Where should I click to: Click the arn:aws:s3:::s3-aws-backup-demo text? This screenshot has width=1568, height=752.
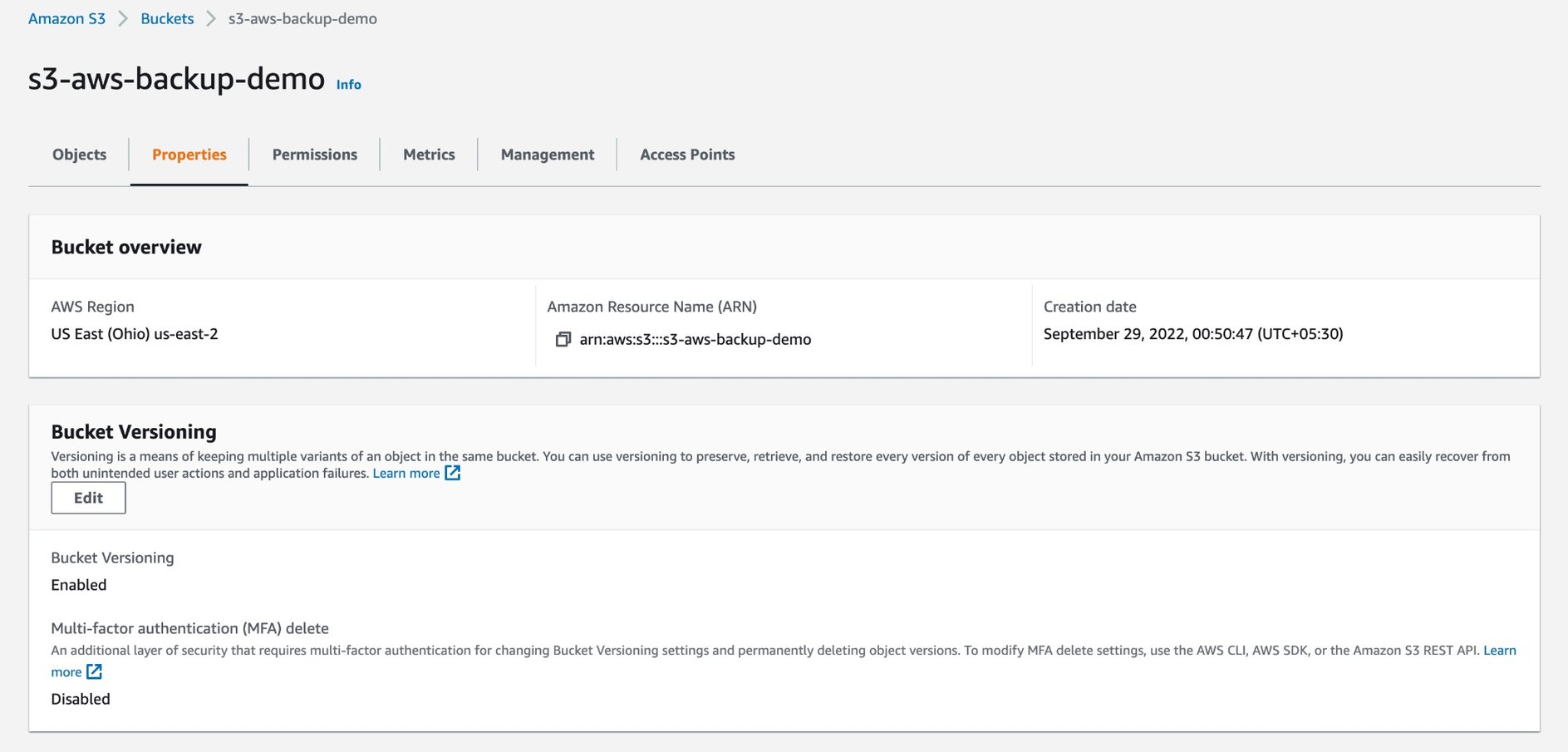(695, 339)
